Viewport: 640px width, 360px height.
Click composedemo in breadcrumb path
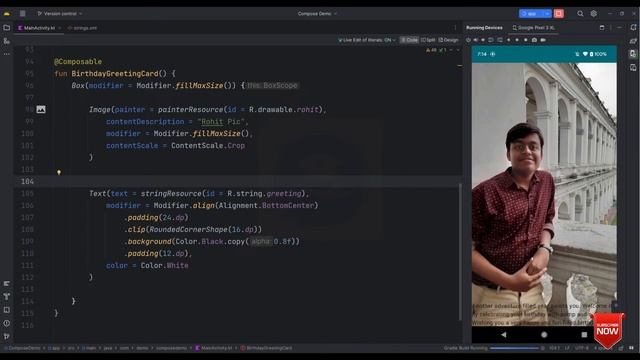coord(171,348)
